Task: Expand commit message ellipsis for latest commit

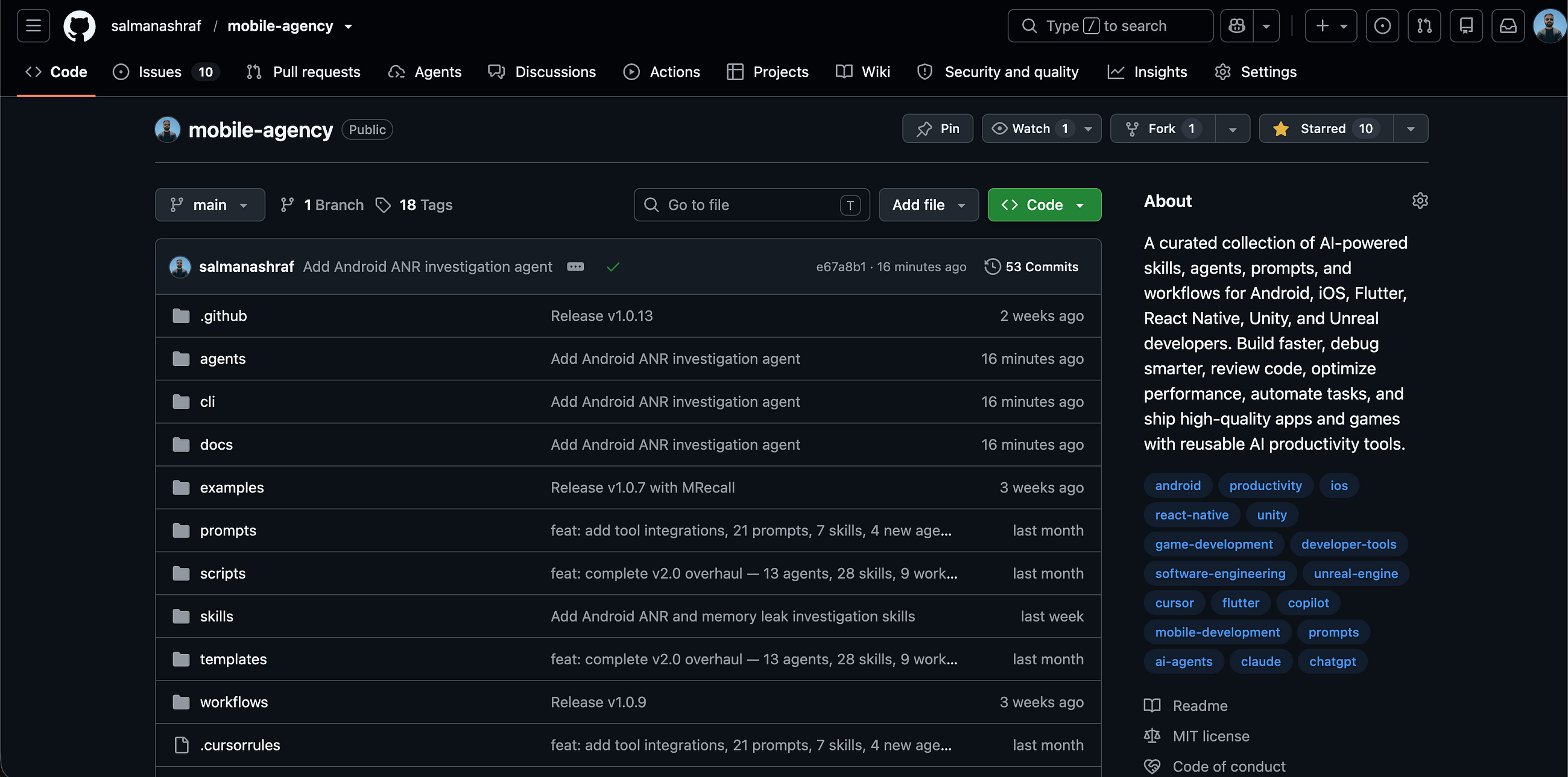Action: pyautogui.click(x=575, y=266)
